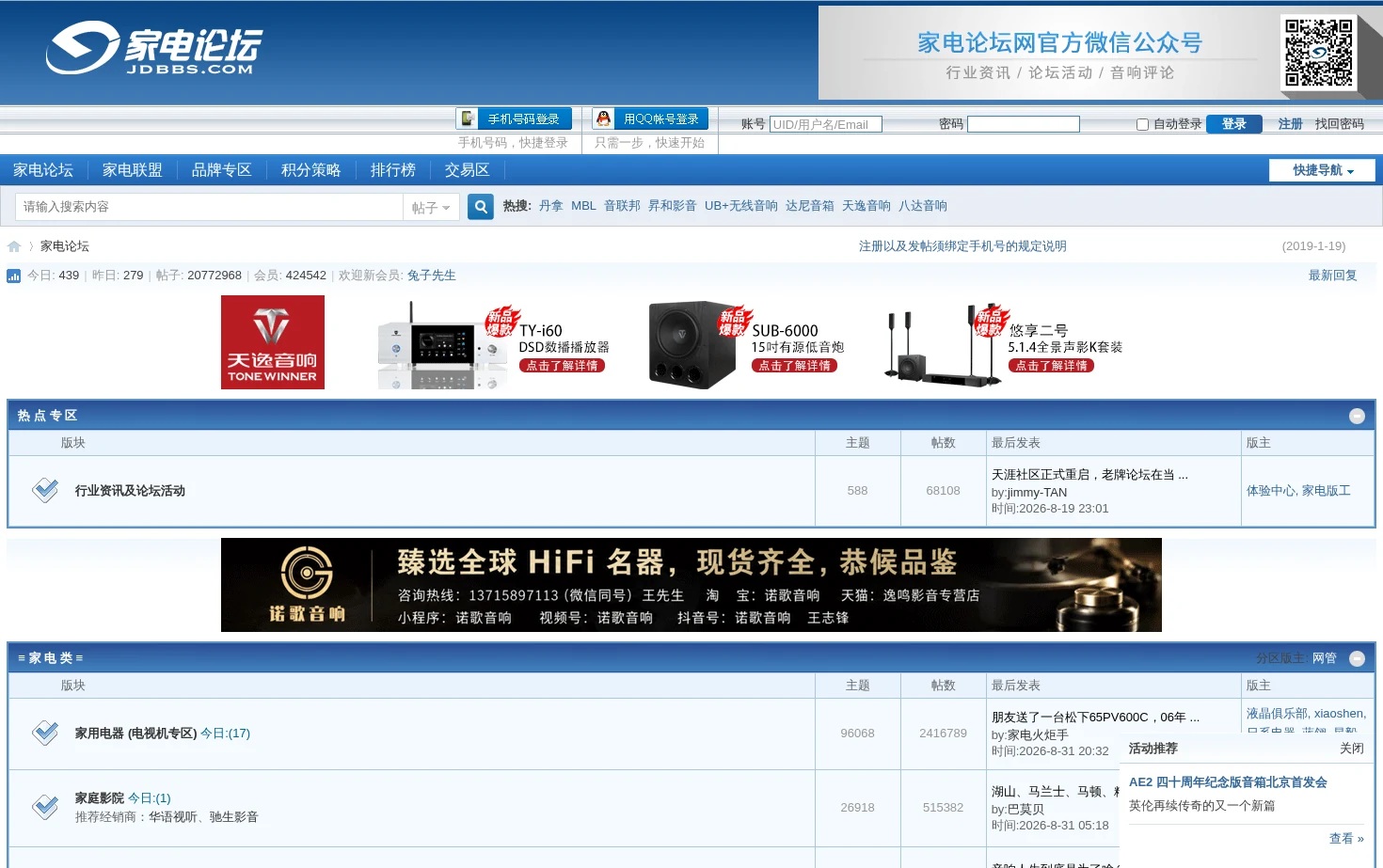This screenshot has width=1383, height=868.
Task: Click the 用QQ帐号登录 button
Action: coord(650,118)
